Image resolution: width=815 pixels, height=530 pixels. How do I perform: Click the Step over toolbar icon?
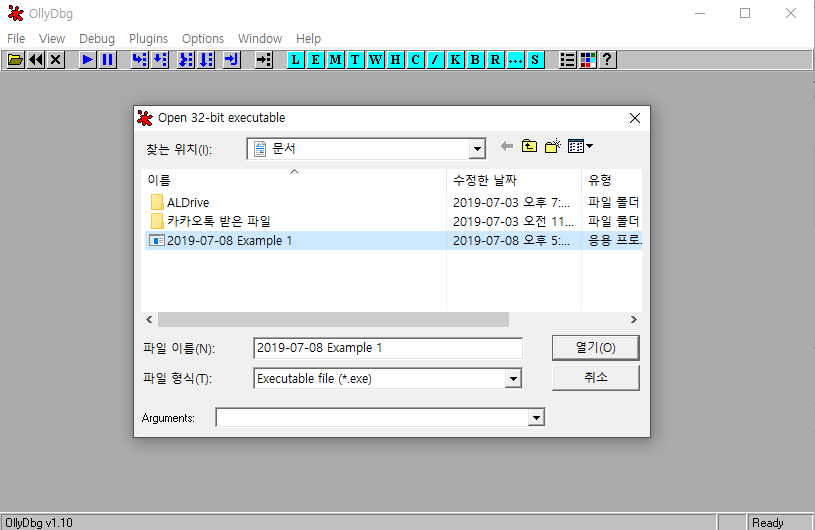tap(160, 60)
